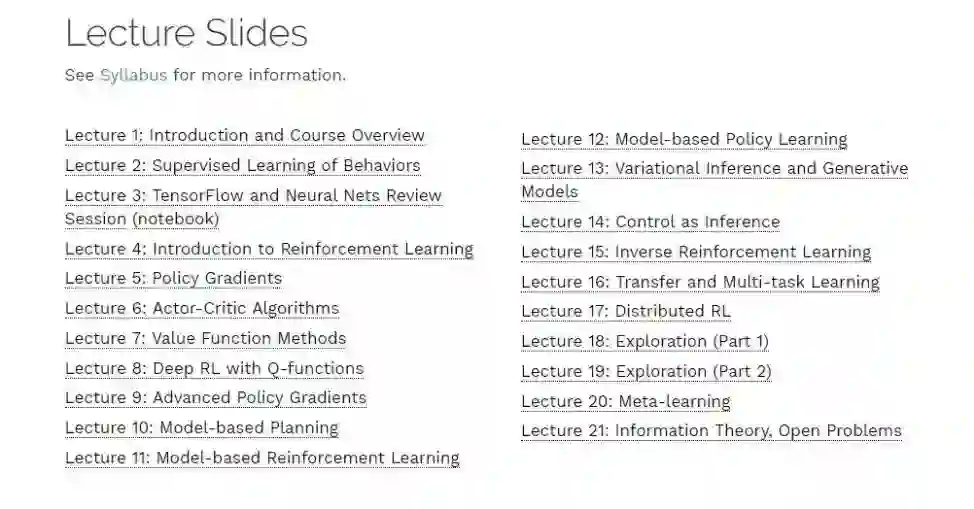View Lecture 7: Value Function Methods

click(205, 338)
